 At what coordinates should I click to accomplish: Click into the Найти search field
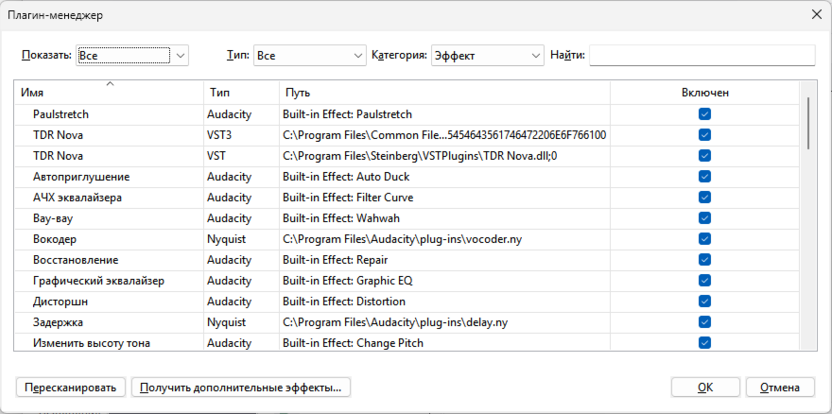point(702,55)
